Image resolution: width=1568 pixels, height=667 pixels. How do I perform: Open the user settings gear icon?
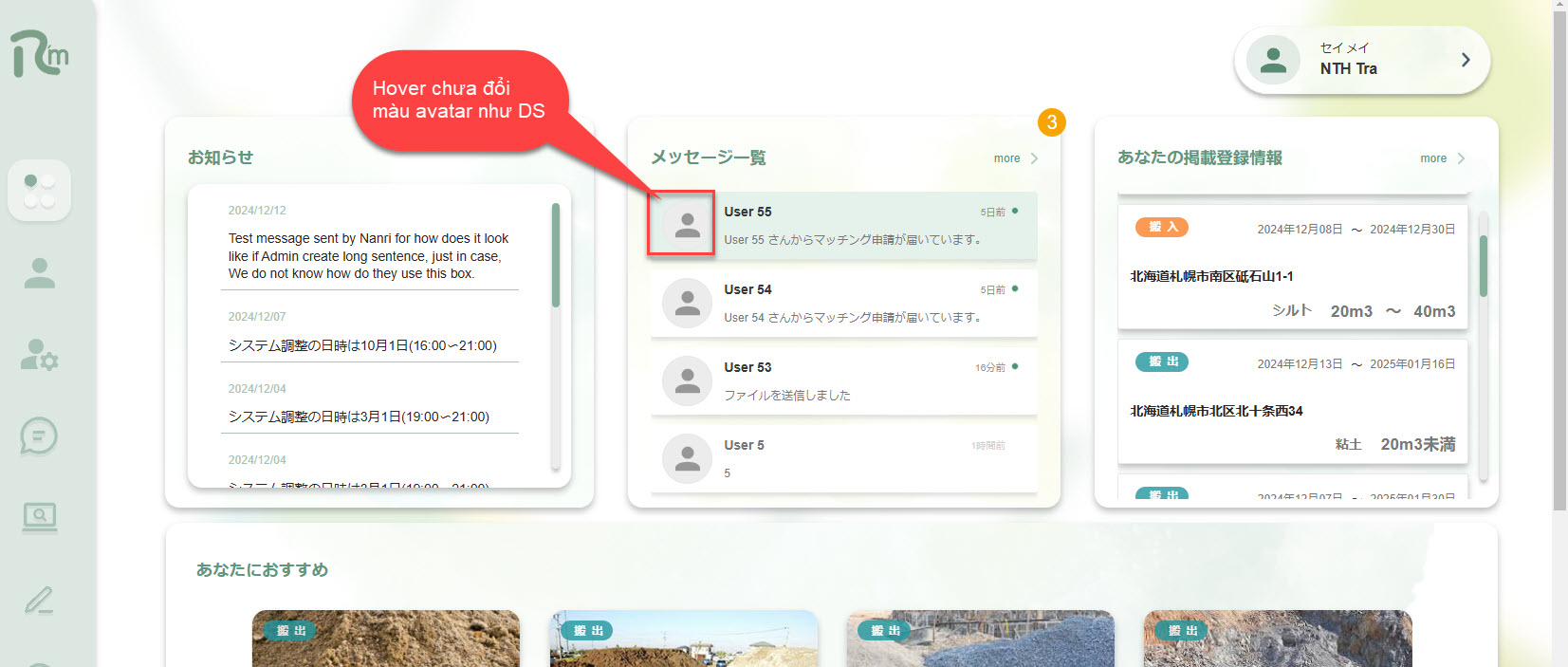39,355
